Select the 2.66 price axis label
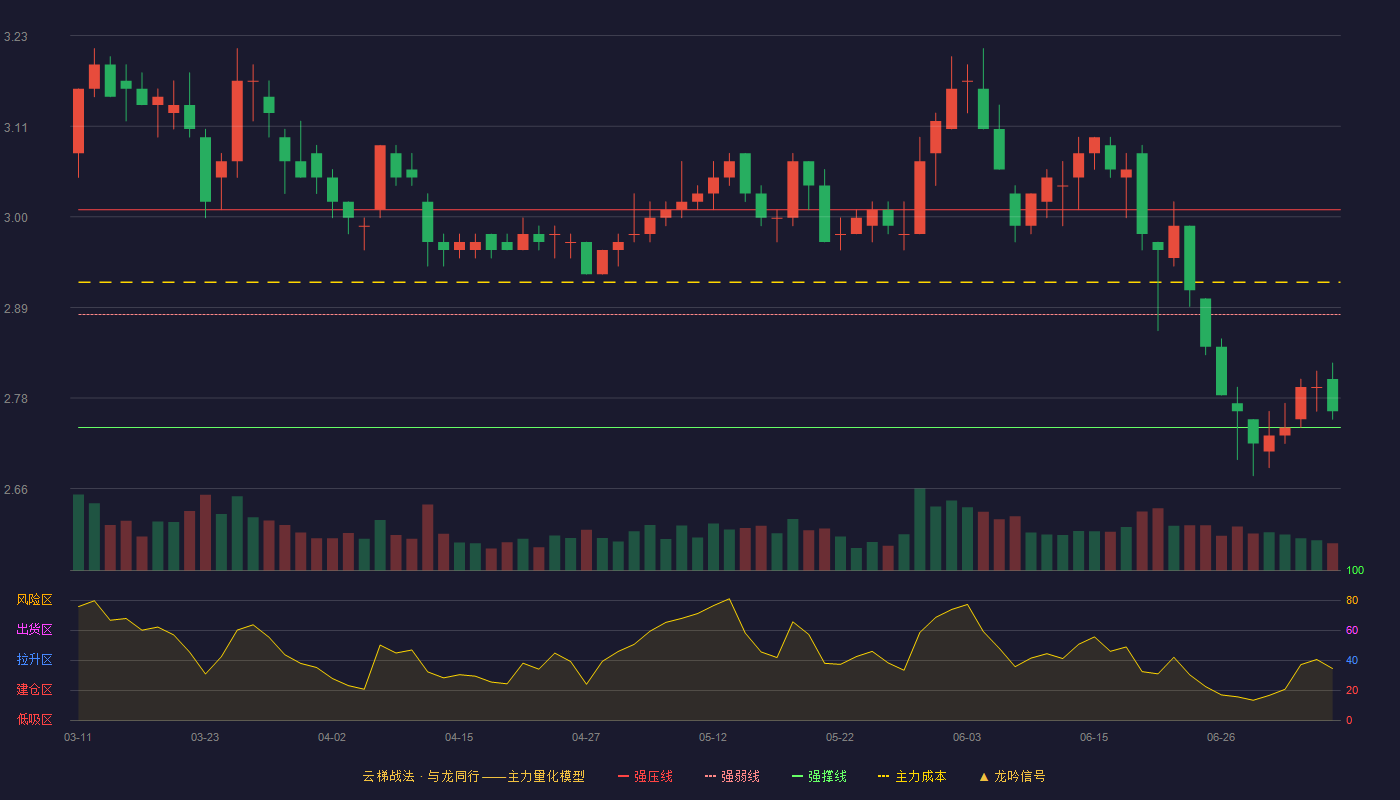Image resolution: width=1400 pixels, height=800 pixels. (16, 490)
